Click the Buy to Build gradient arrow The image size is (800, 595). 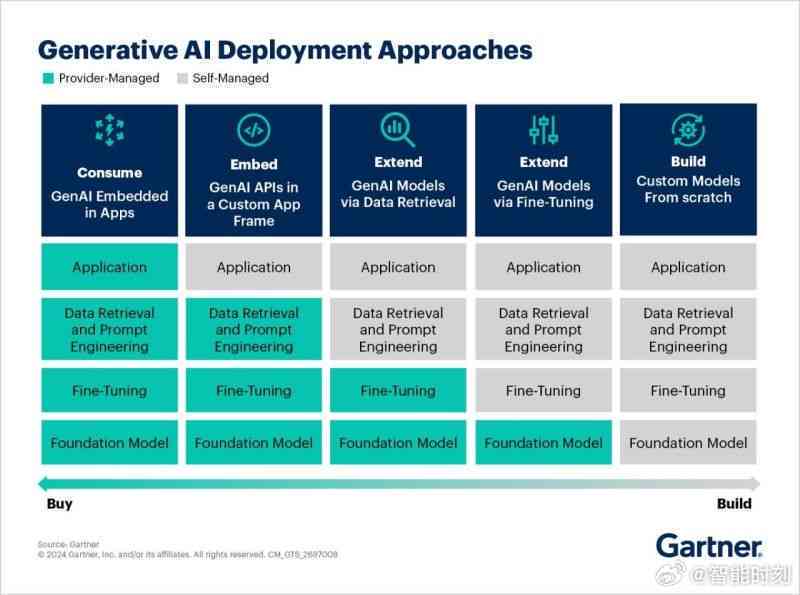tap(399, 484)
